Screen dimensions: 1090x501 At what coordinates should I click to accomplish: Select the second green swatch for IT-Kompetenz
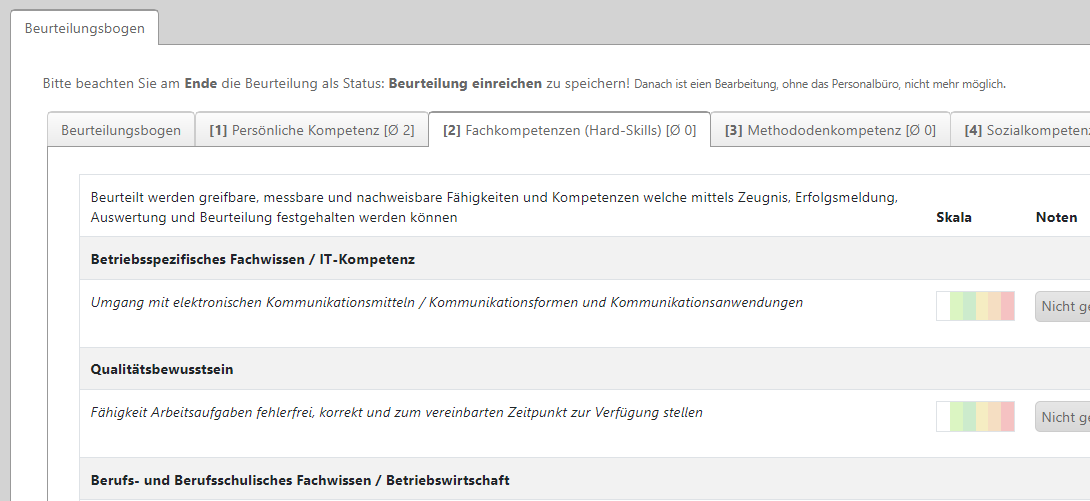(969, 306)
